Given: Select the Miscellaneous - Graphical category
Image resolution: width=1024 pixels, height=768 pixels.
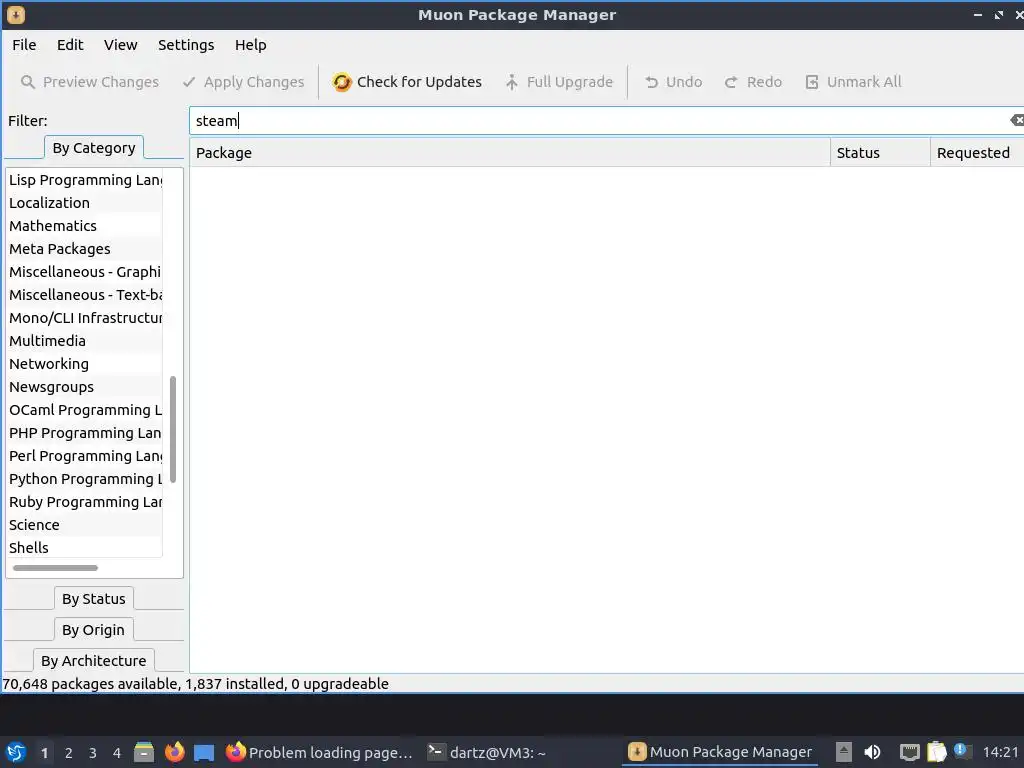Looking at the screenshot, I should pos(85,272).
